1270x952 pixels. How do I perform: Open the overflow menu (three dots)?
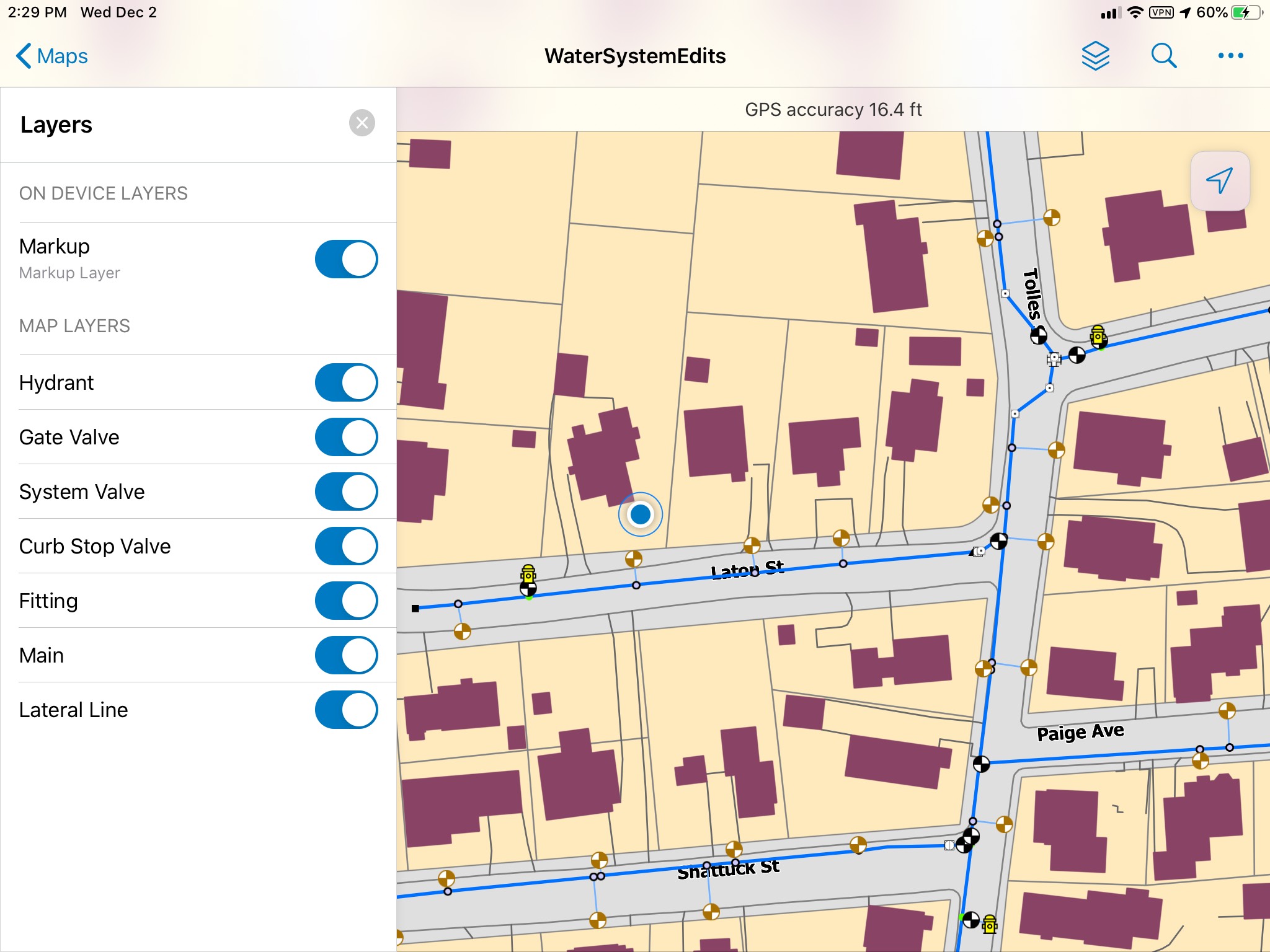click(1230, 56)
